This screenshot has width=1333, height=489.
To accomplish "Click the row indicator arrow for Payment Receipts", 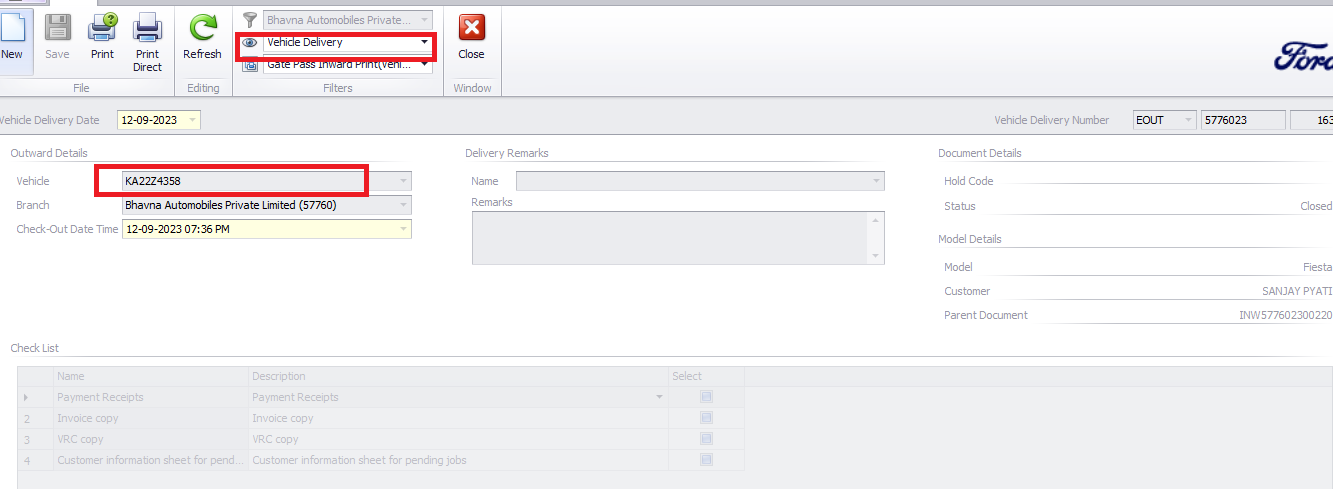I will click(x=25, y=397).
